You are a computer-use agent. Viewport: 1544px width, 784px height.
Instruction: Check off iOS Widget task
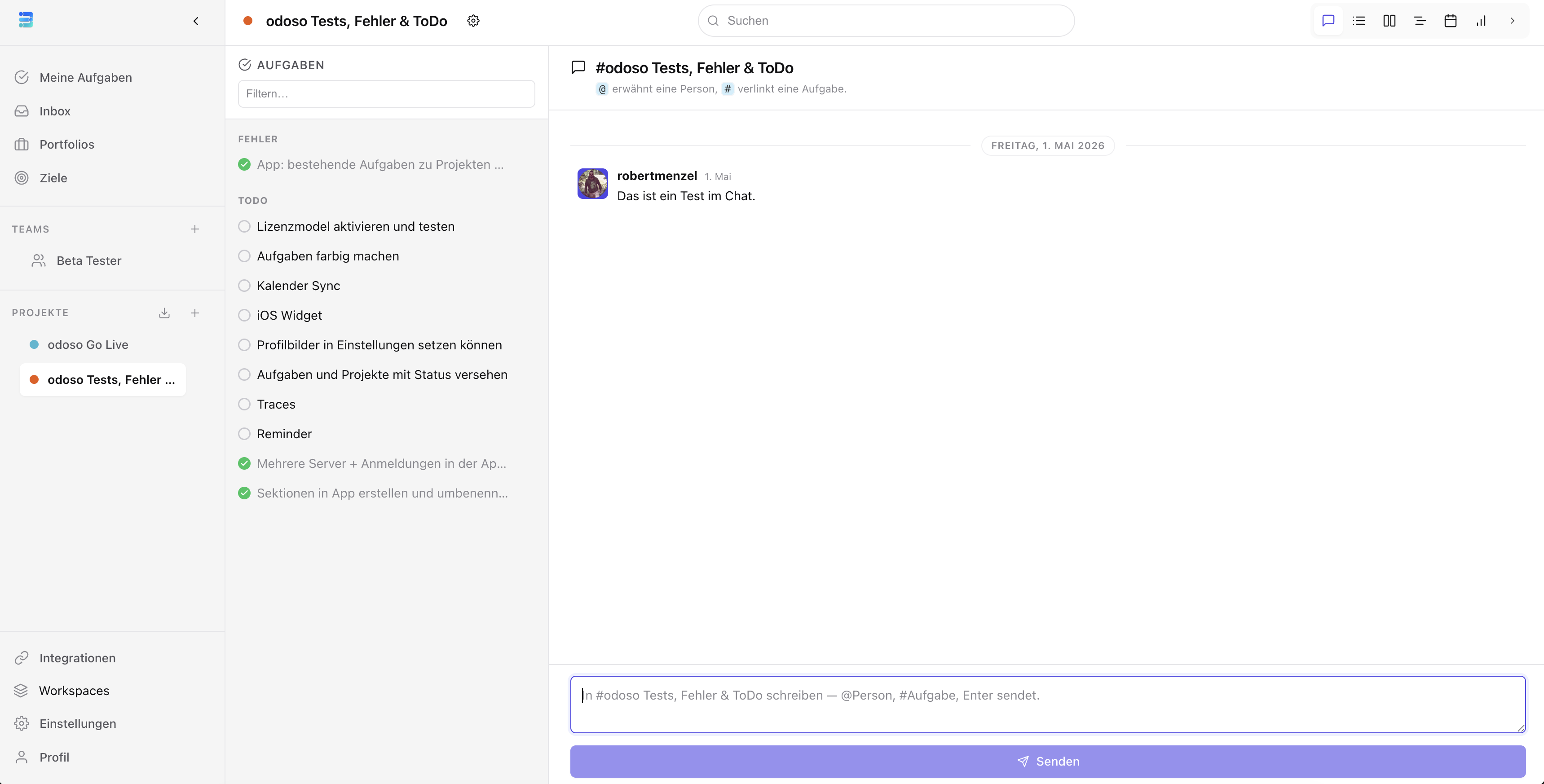coord(244,315)
